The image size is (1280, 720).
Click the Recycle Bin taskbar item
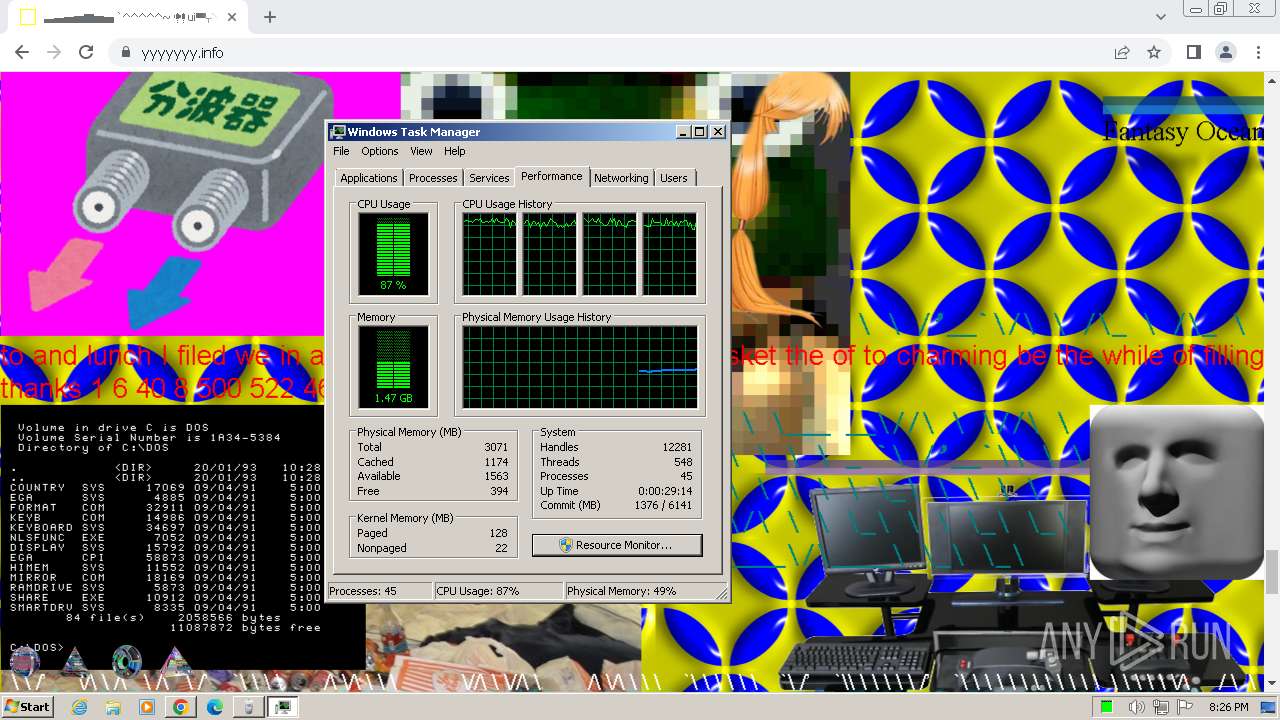coord(249,707)
